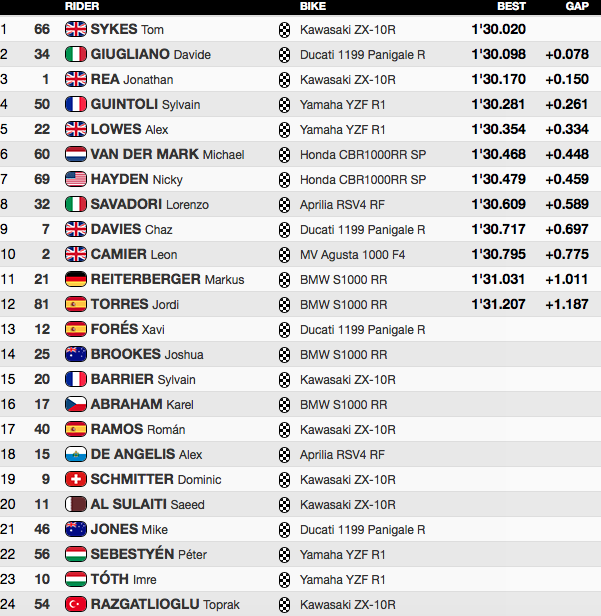The image size is (601, 616).
Task: Click the Australian flag beside BROOKES Joshua
Action: [75, 354]
